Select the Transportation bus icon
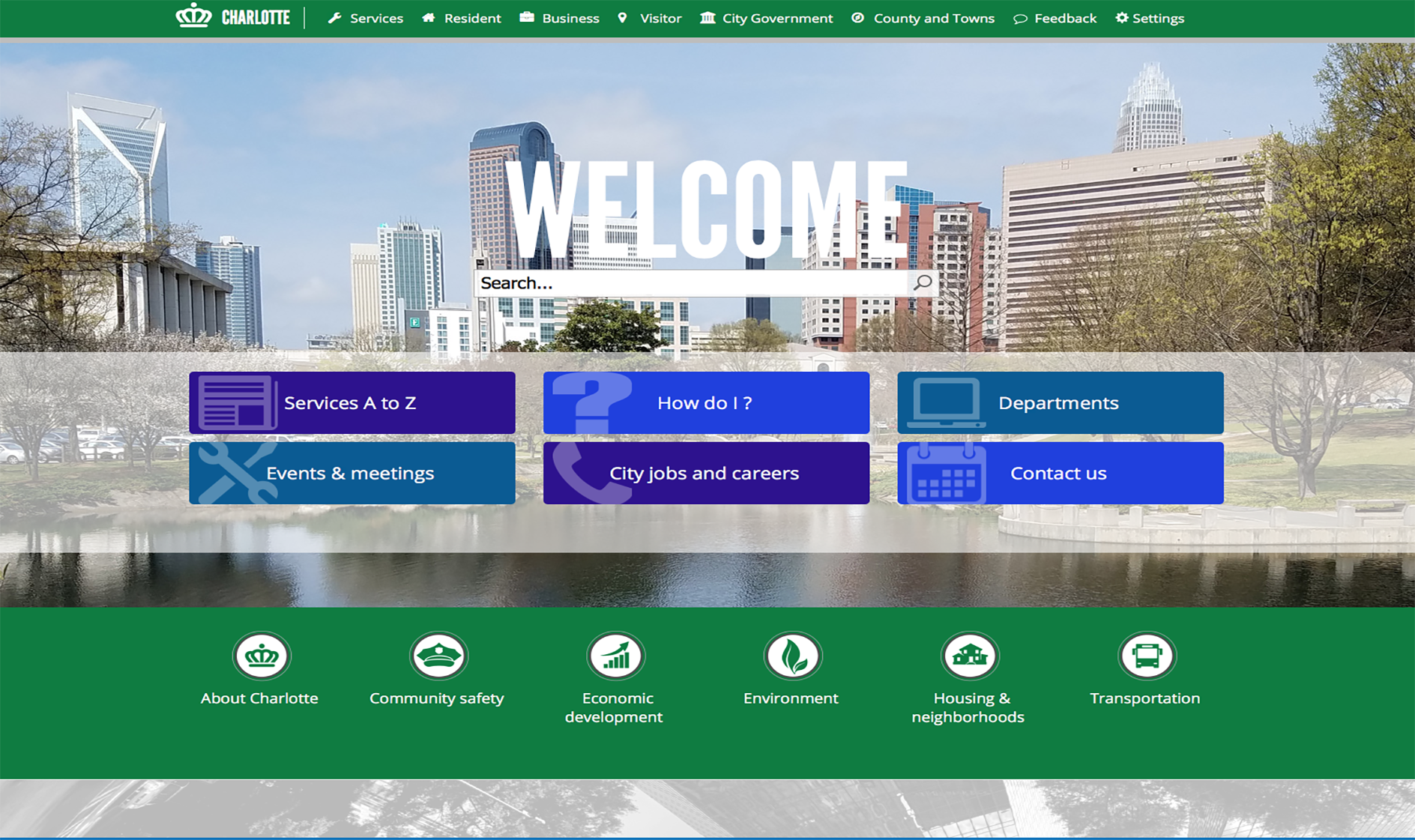 point(1146,656)
